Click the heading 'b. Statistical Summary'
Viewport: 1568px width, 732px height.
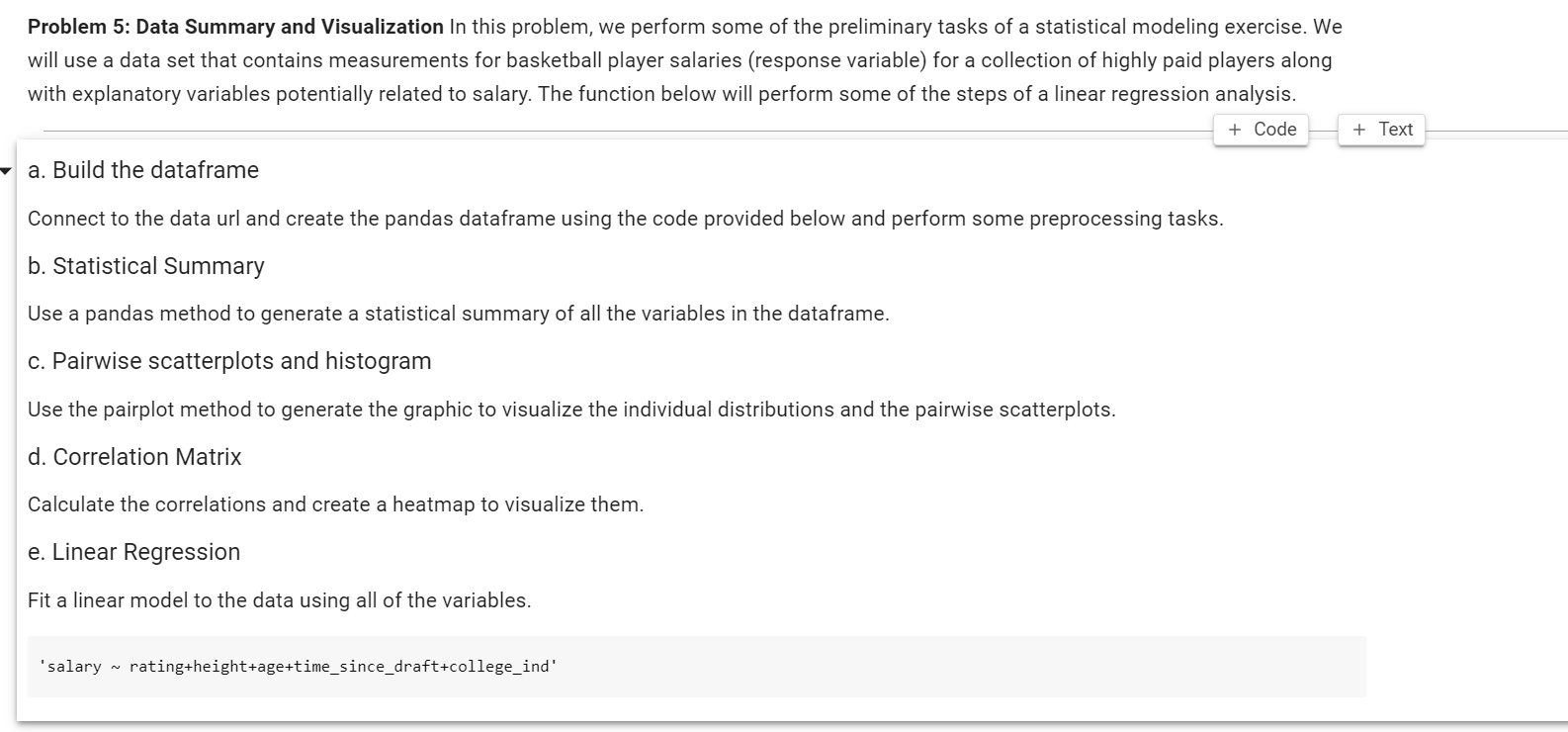pyautogui.click(x=144, y=265)
